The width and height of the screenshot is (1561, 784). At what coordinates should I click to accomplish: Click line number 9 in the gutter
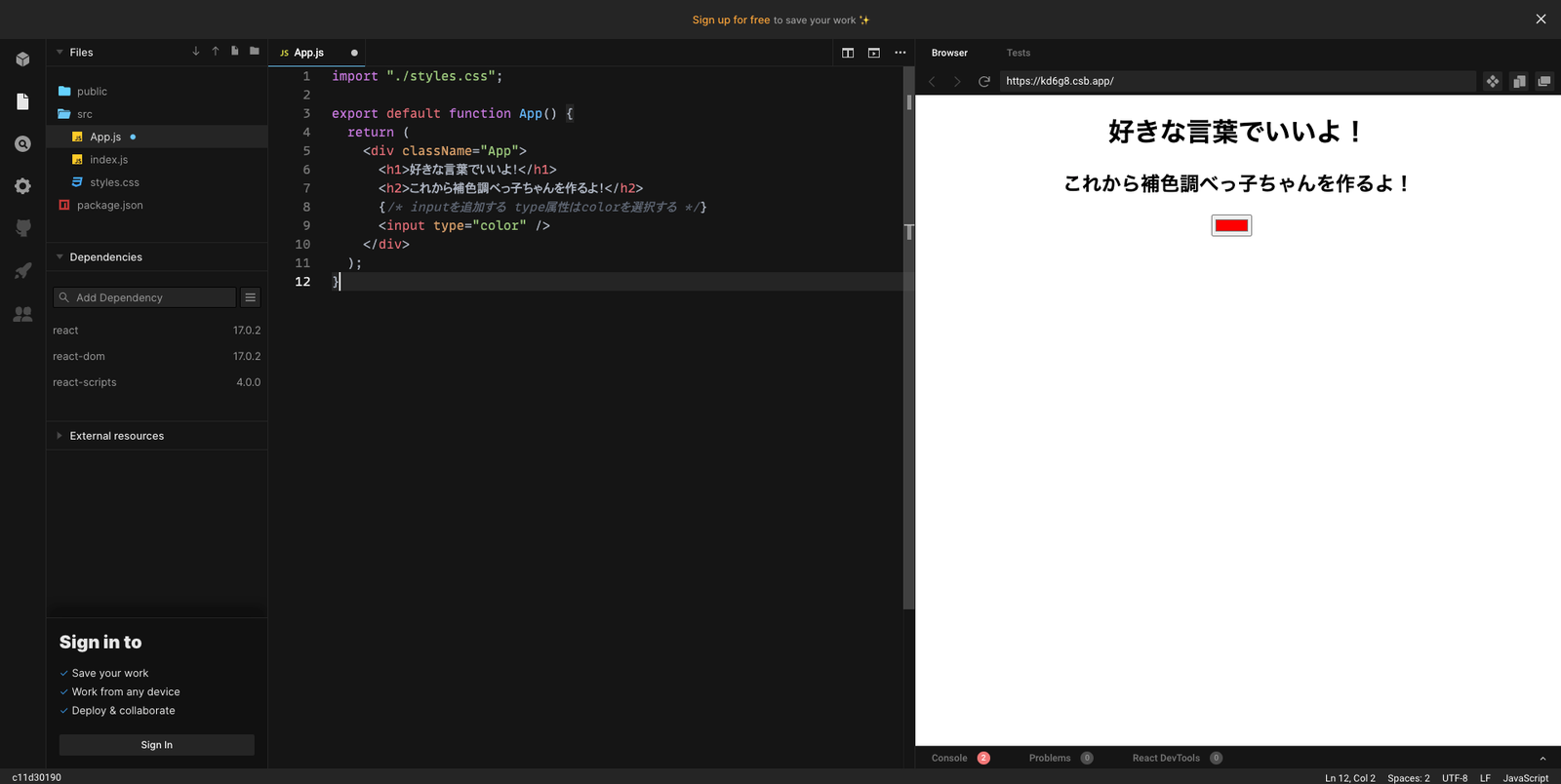306,225
